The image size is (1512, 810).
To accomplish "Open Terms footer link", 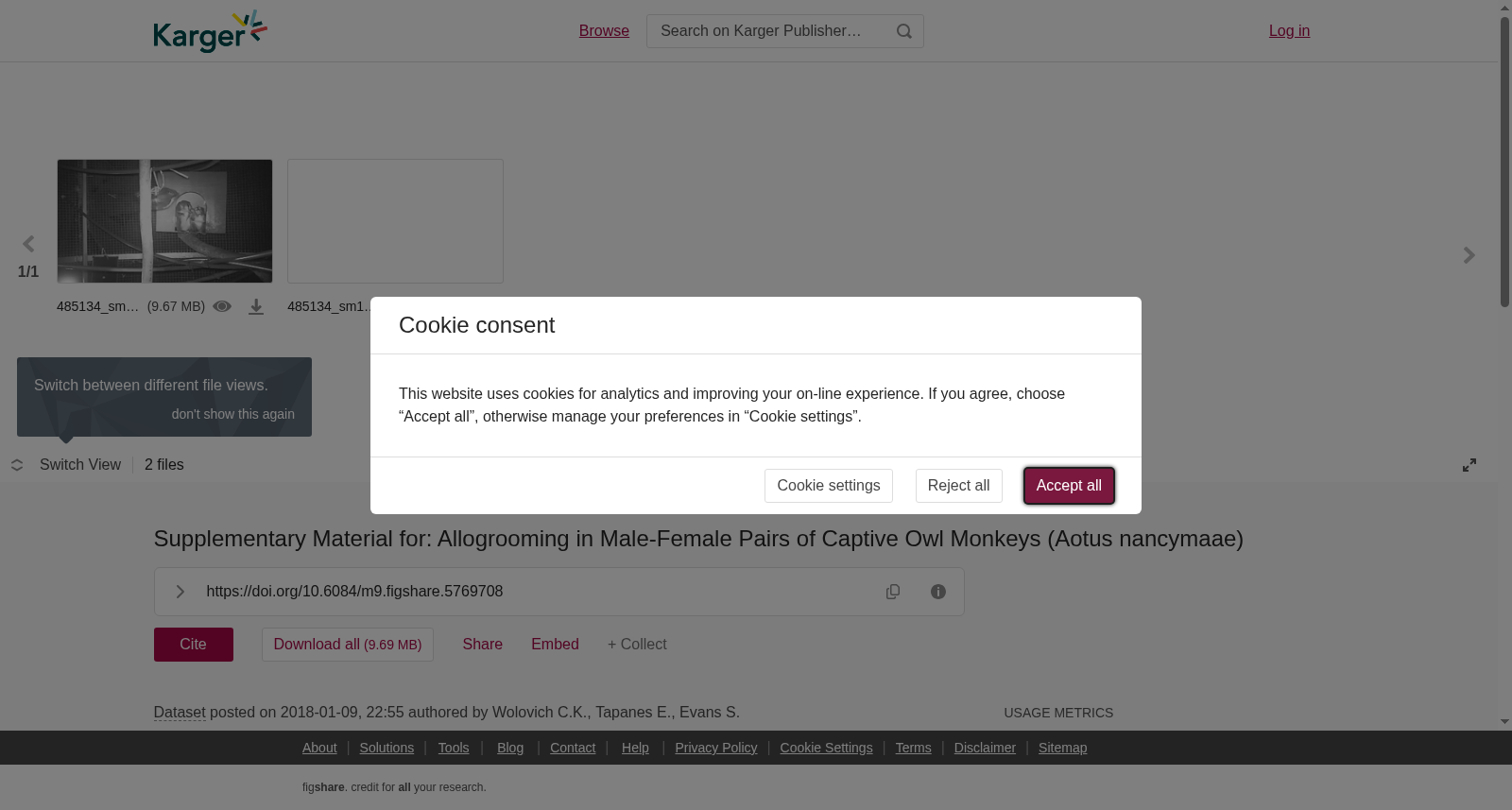I will point(913,748).
